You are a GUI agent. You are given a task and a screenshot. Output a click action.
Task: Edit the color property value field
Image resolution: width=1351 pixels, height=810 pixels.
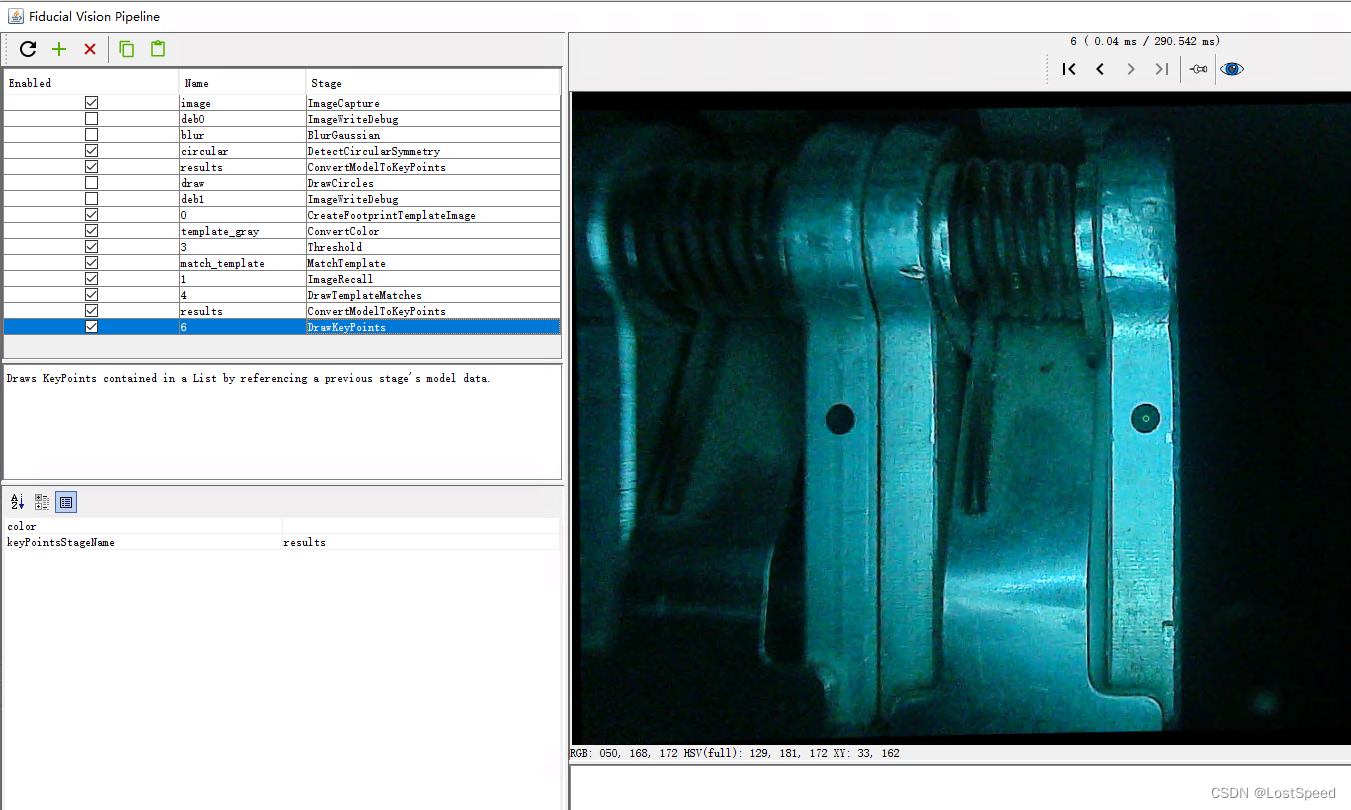click(x=421, y=526)
